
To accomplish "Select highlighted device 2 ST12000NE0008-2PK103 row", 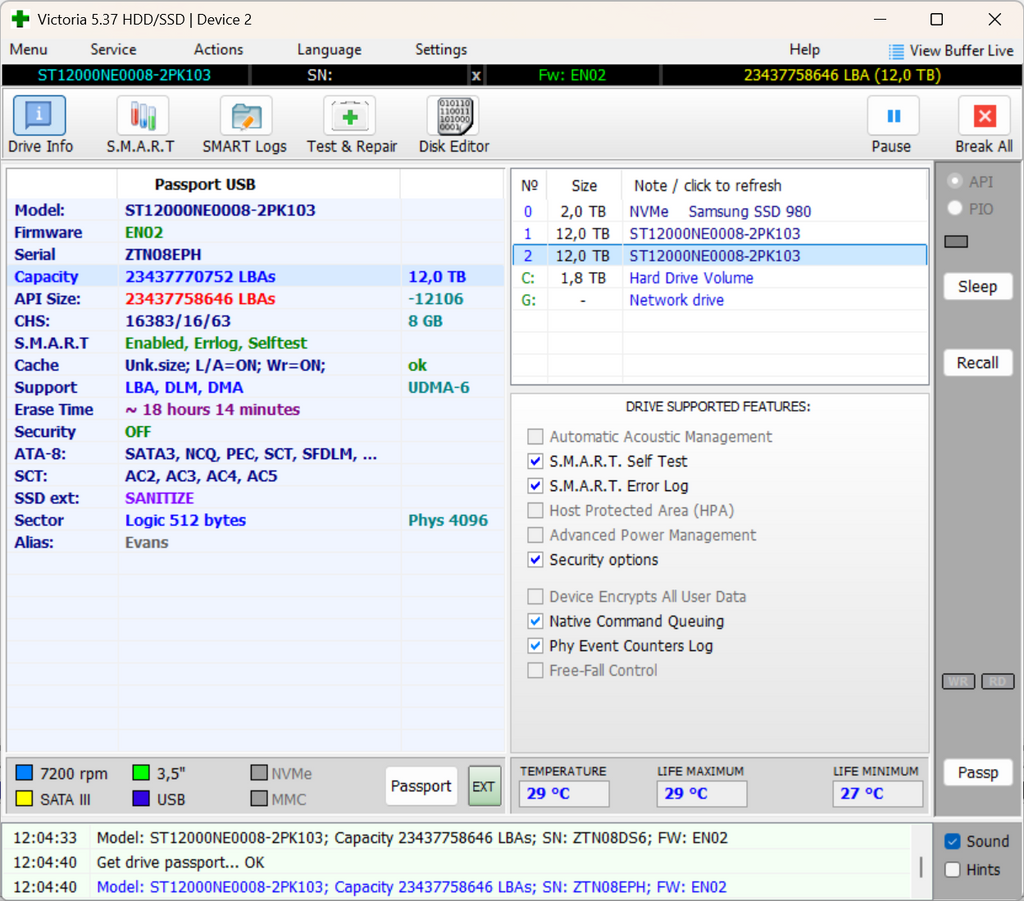I will click(x=720, y=256).
